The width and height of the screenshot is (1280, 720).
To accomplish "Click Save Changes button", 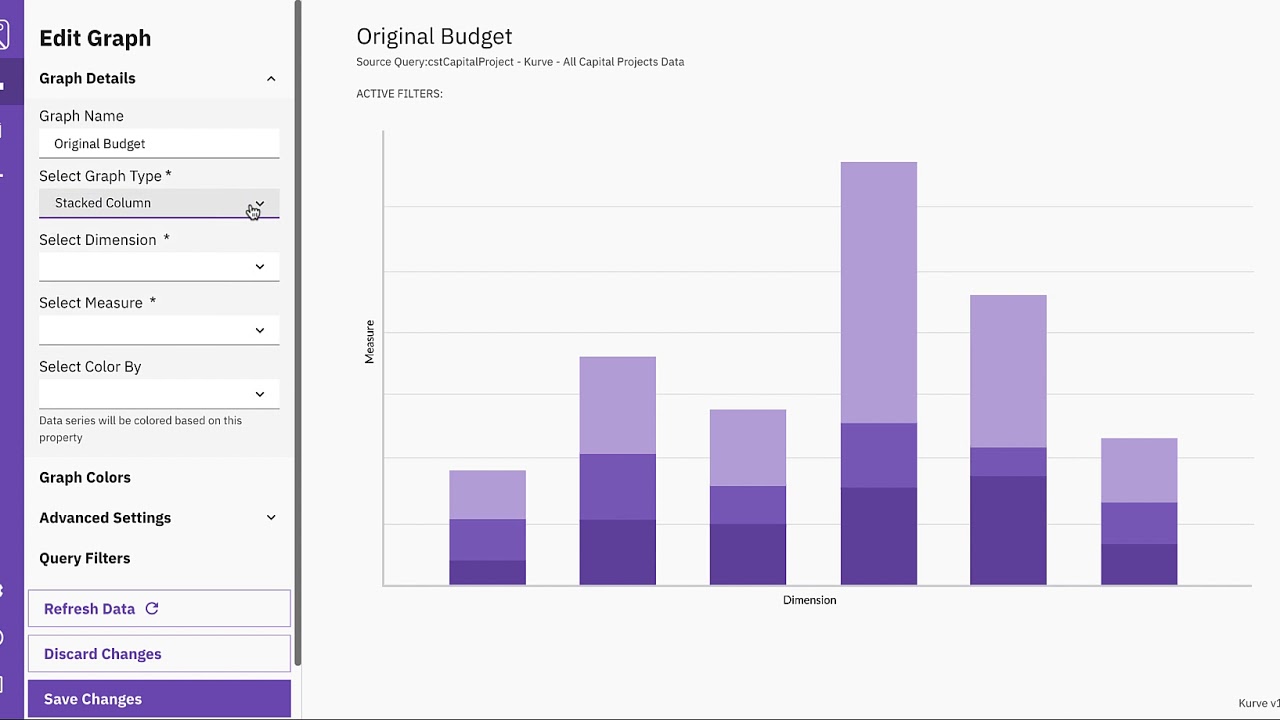I will pyautogui.click(x=159, y=699).
